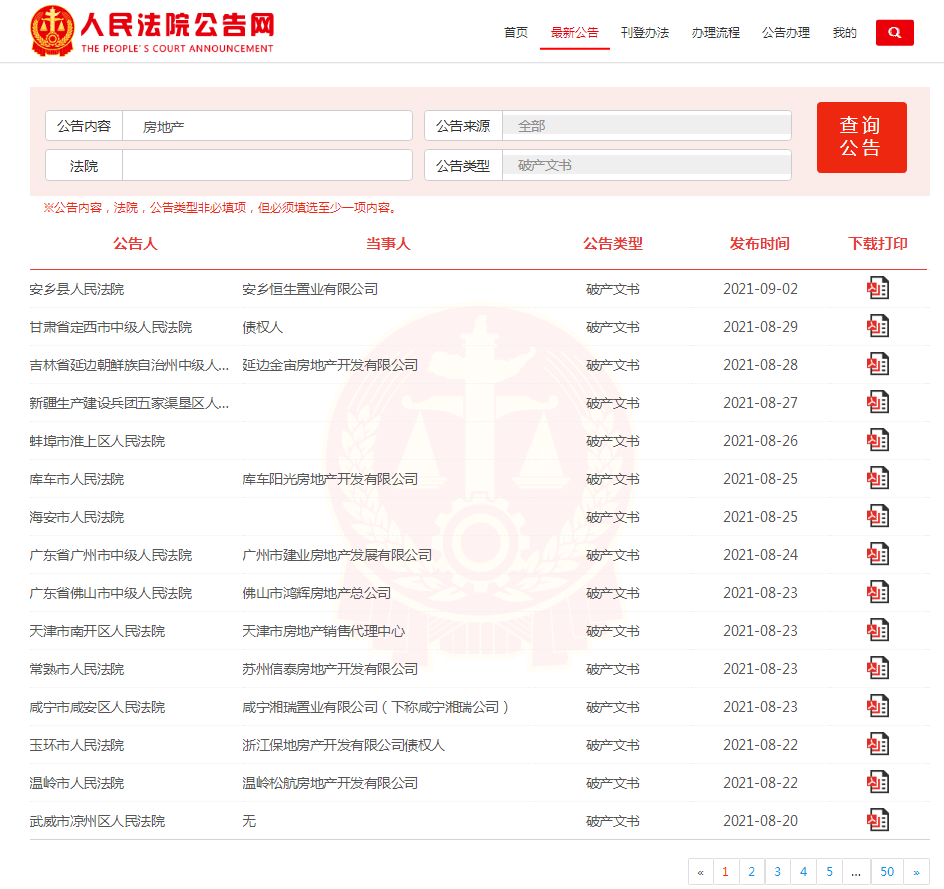
Task: Click the 法院 text input field
Action: [x=267, y=165]
